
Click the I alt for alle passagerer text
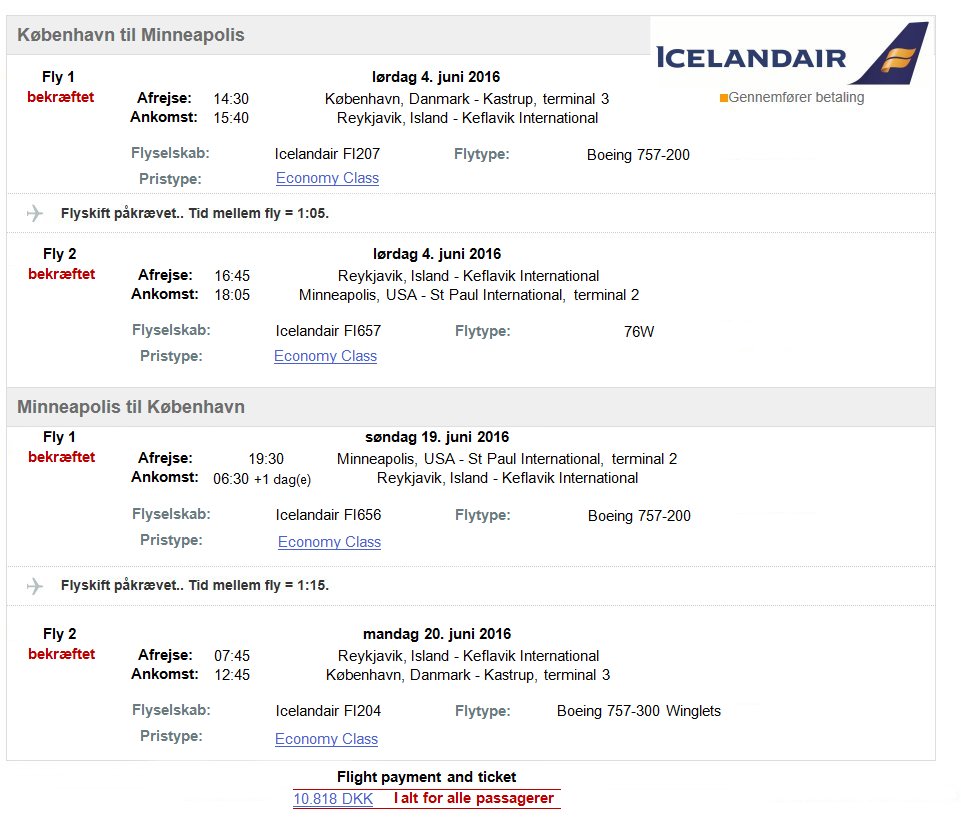pyautogui.click(x=474, y=798)
